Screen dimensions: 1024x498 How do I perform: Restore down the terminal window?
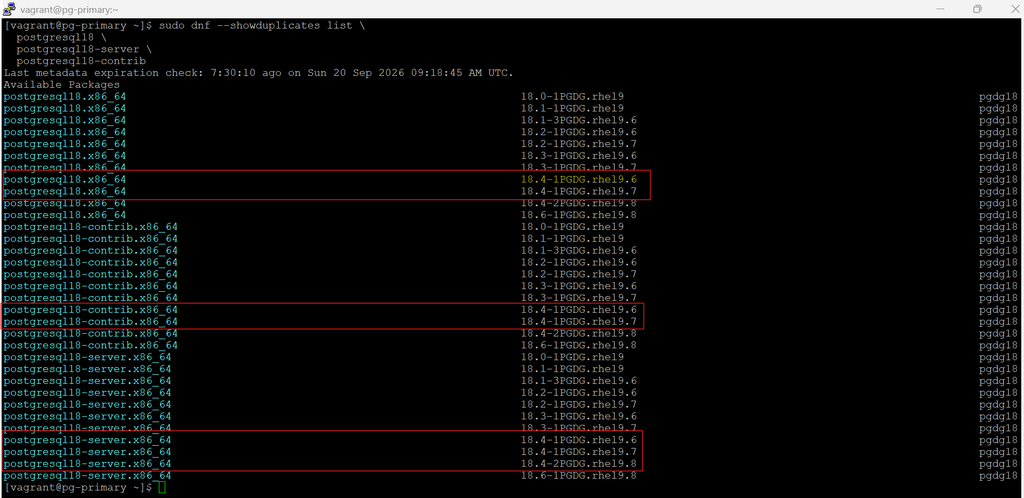[977, 9]
